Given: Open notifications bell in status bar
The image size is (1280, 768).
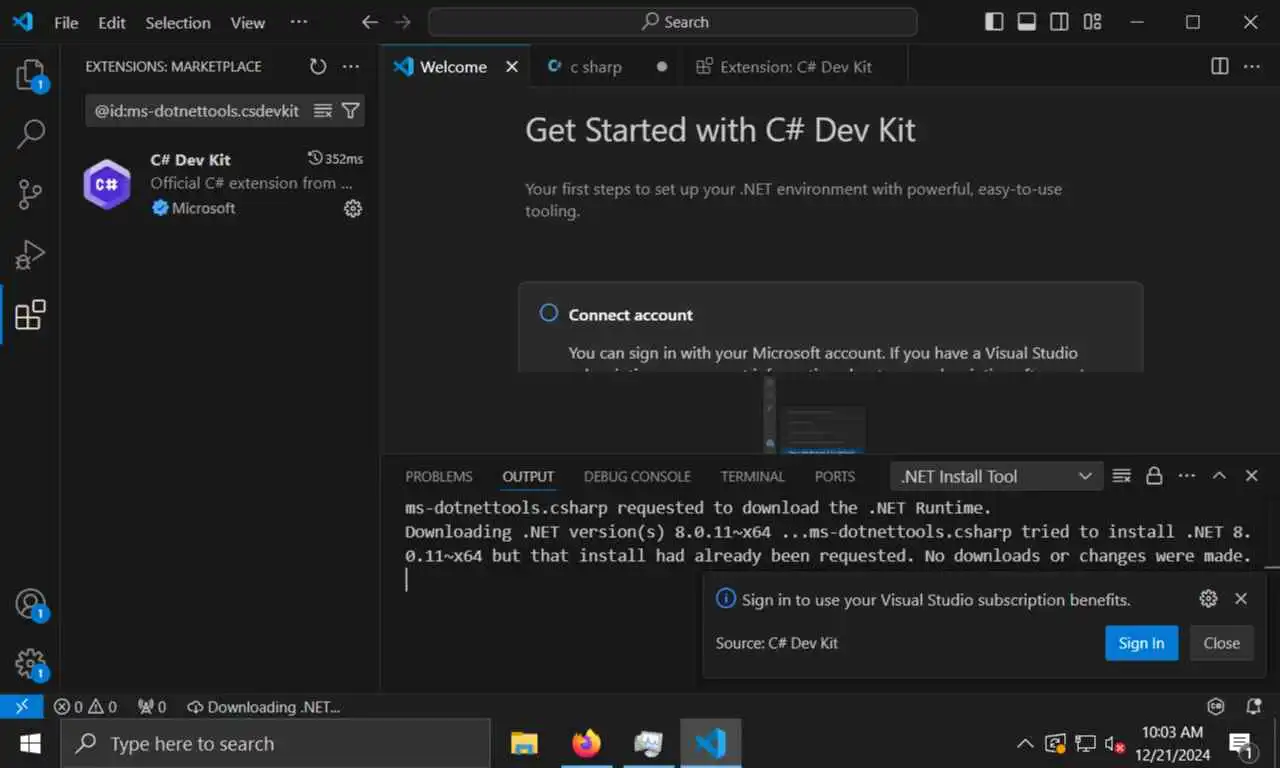Looking at the screenshot, I should click(x=1253, y=707).
